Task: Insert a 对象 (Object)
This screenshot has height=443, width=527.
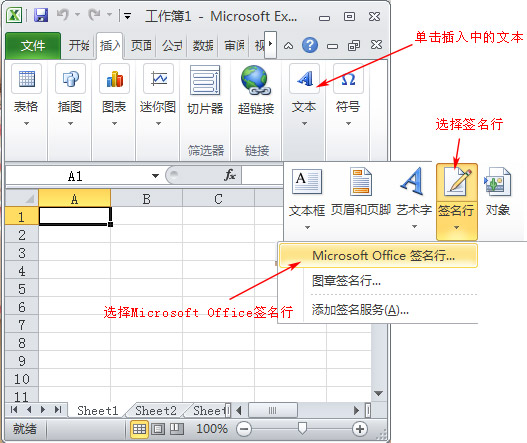Action: coord(497,193)
